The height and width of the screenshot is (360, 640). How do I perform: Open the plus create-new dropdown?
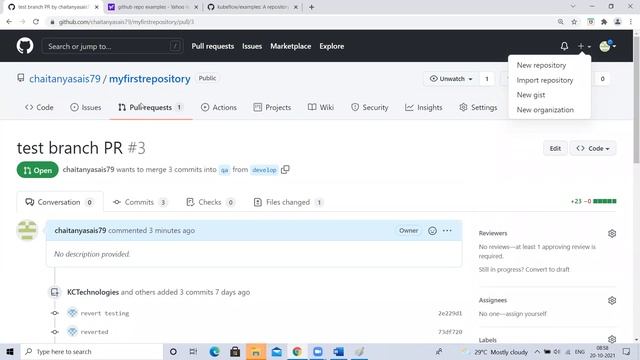(x=584, y=46)
